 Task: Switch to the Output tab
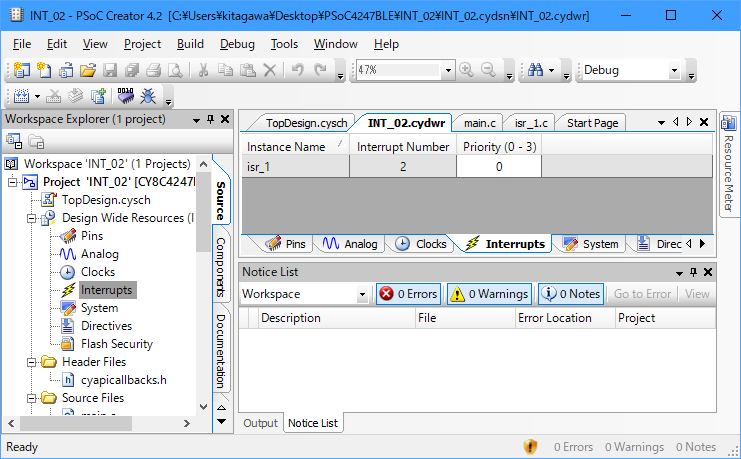click(x=260, y=423)
